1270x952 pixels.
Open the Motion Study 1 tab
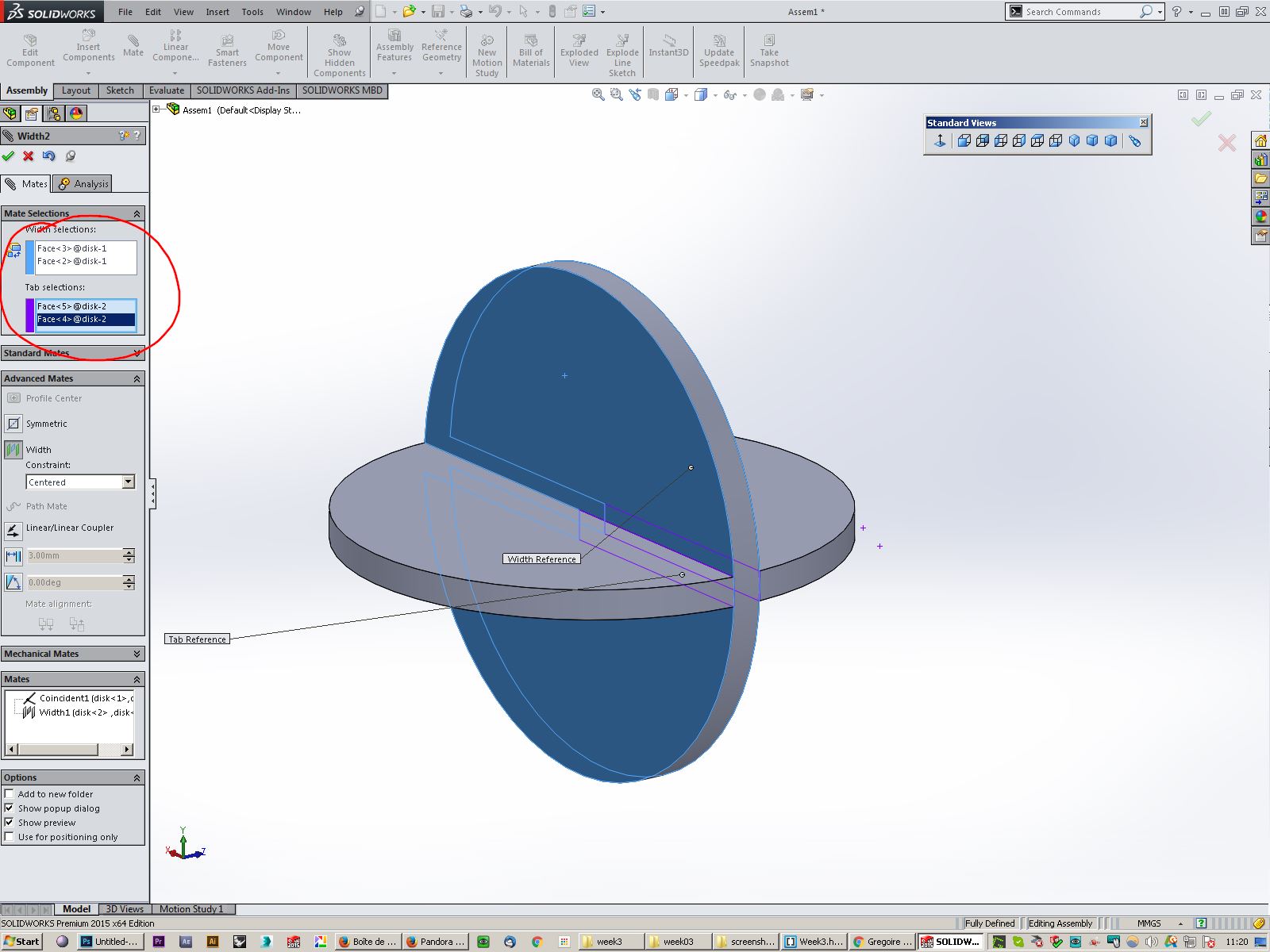[191, 909]
